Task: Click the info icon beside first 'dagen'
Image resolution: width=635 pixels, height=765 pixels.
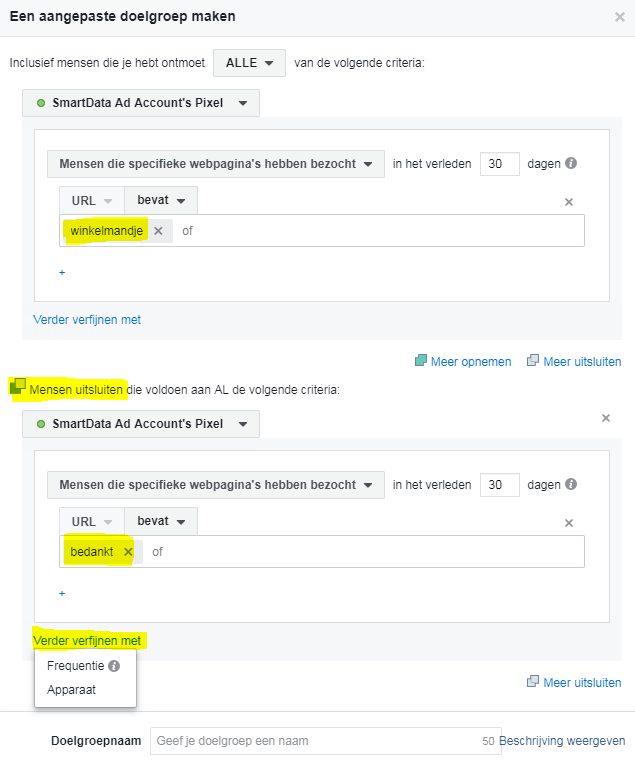Action: point(571,163)
